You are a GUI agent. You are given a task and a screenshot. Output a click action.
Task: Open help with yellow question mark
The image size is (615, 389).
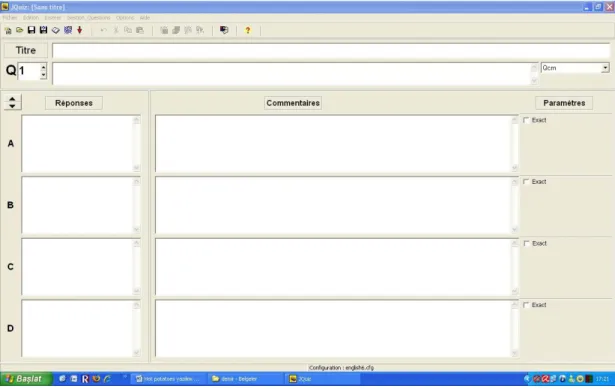click(247, 30)
